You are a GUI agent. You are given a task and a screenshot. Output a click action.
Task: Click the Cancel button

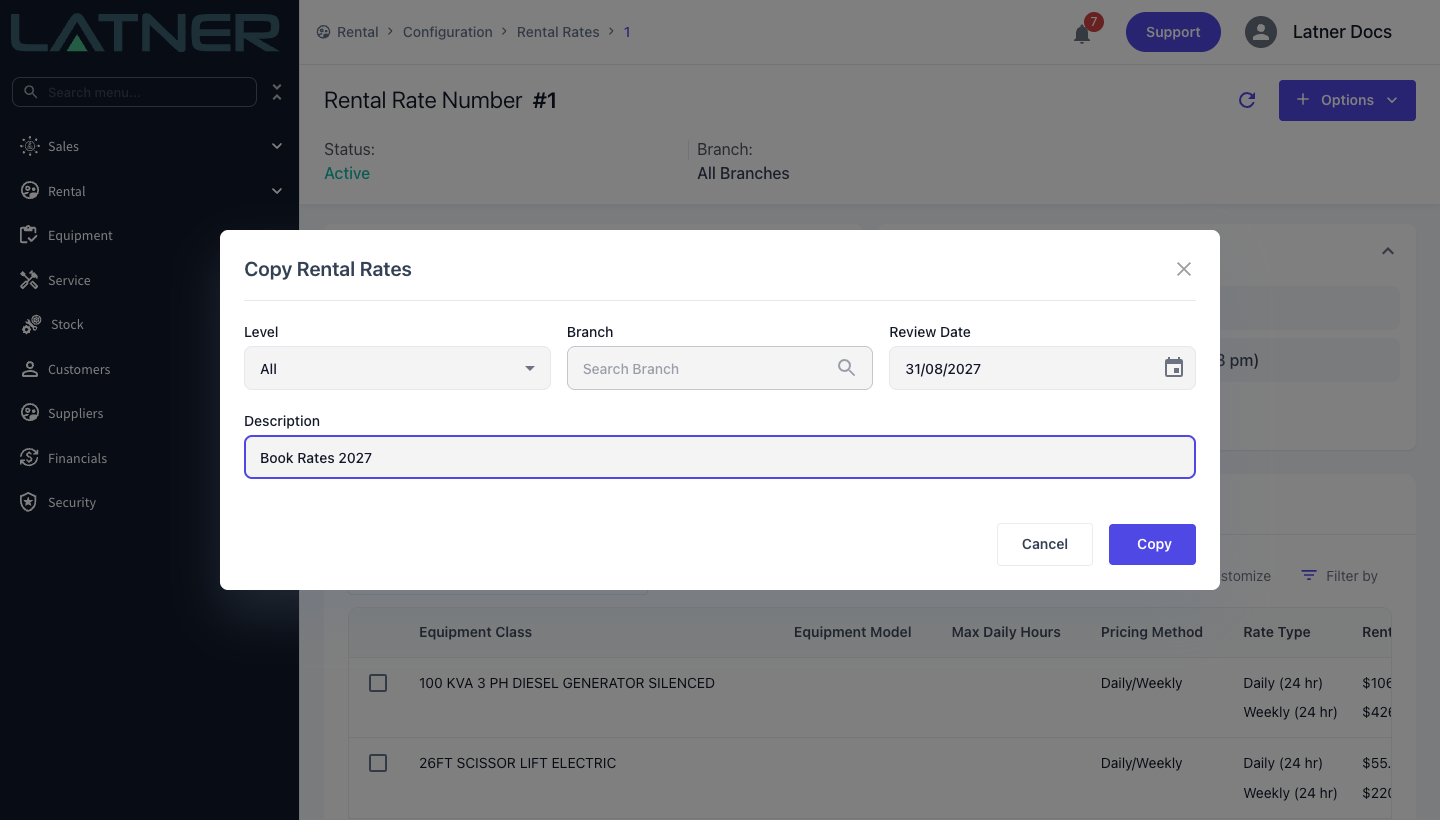coord(1044,544)
